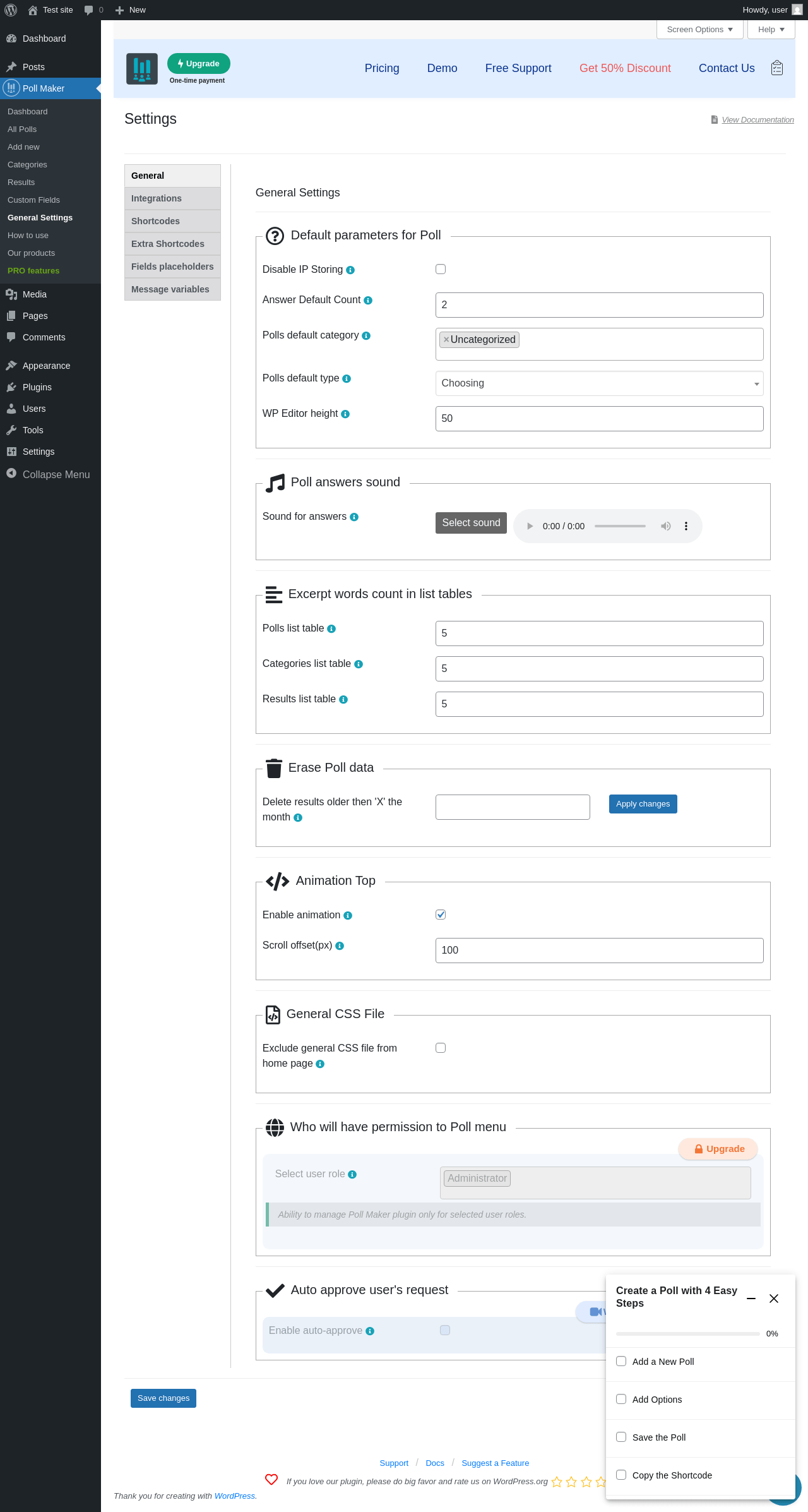808x1512 pixels.
Task: Remove the Uncategorized category tag
Action: pos(446,340)
